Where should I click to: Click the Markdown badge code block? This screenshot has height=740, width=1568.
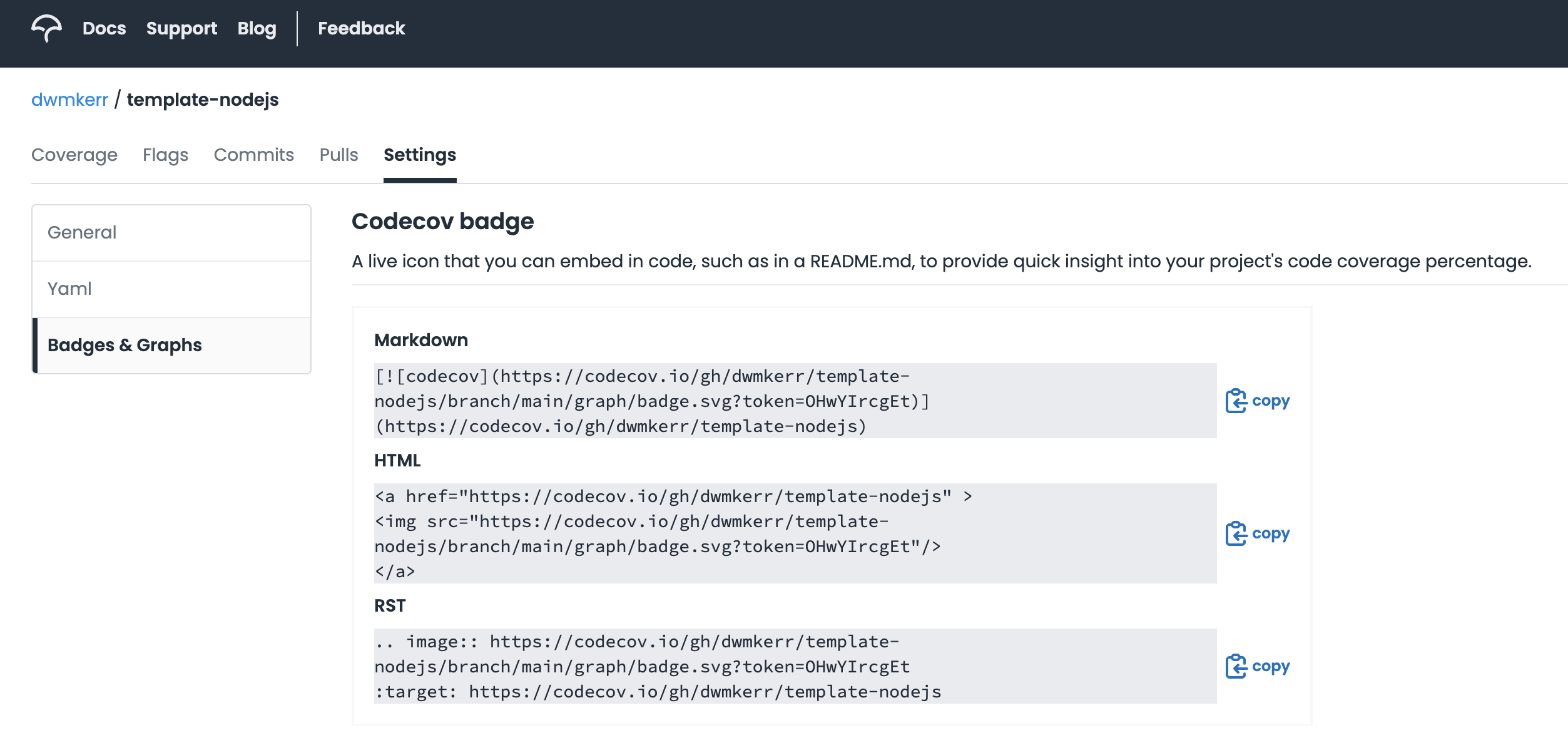(x=795, y=401)
